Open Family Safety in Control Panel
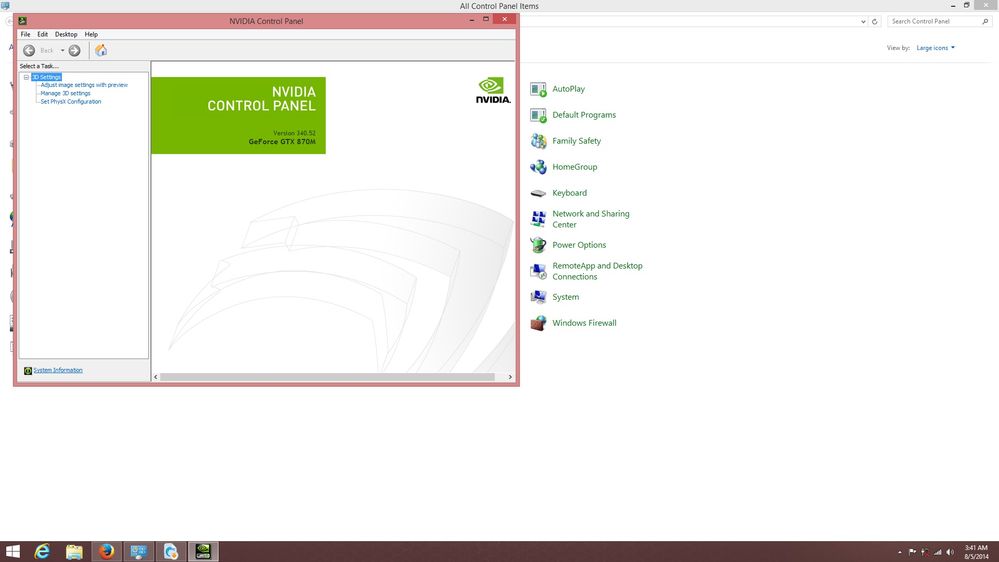The image size is (999, 562). click(577, 141)
